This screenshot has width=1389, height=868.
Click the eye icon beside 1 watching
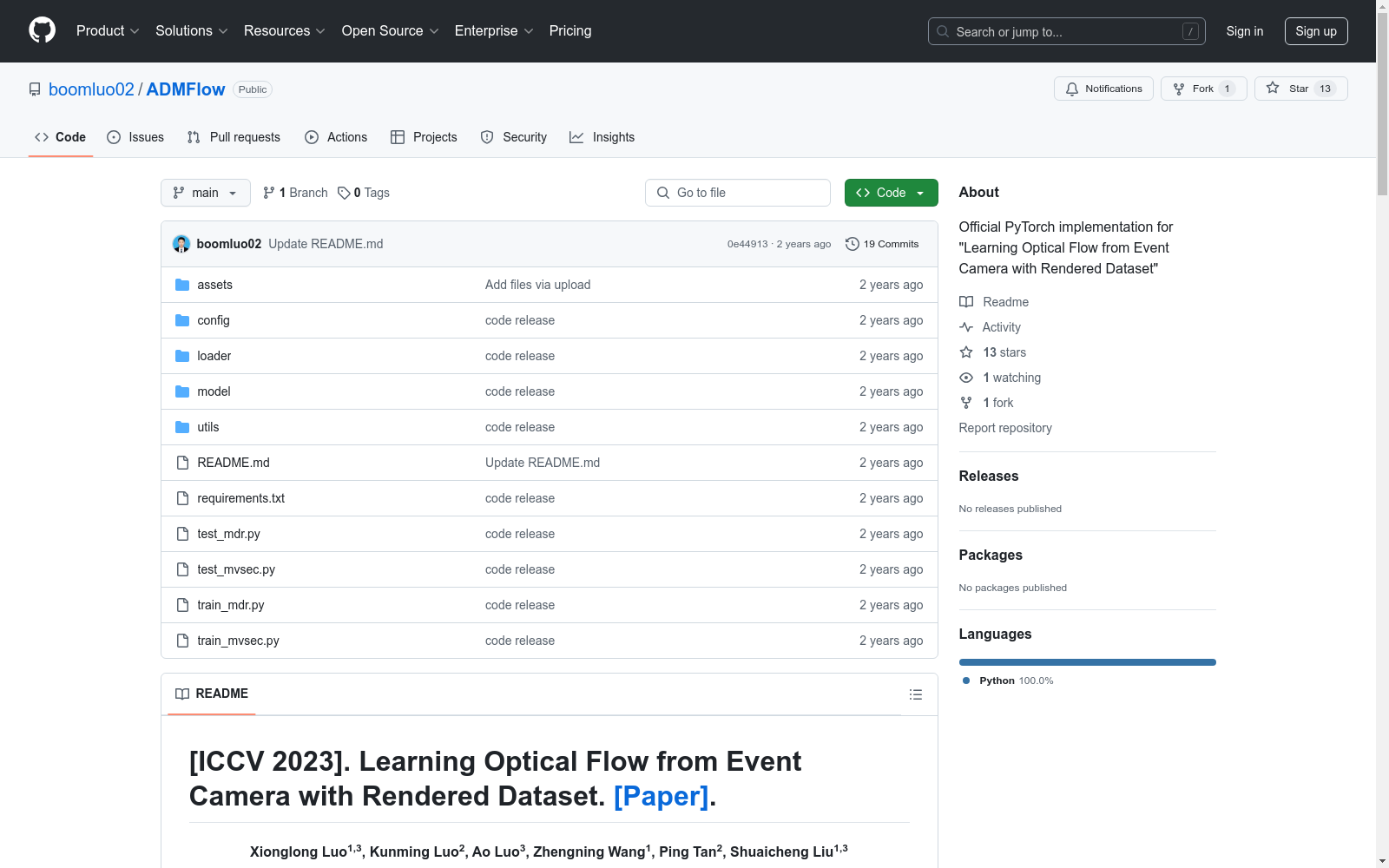click(x=966, y=378)
